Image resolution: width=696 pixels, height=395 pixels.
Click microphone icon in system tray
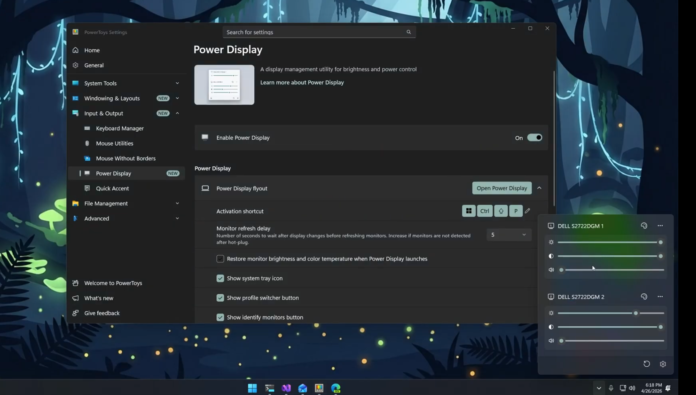(611, 388)
